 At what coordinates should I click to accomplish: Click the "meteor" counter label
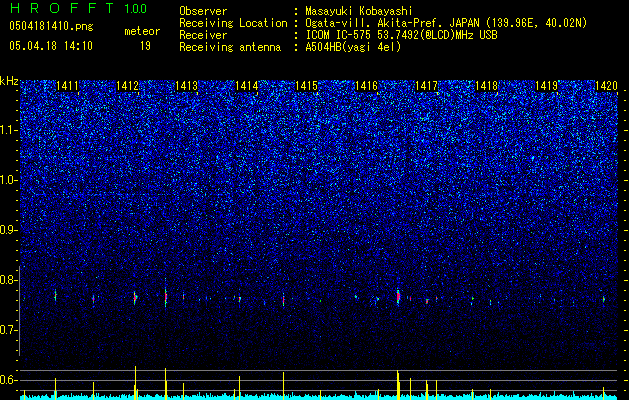pos(142,31)
